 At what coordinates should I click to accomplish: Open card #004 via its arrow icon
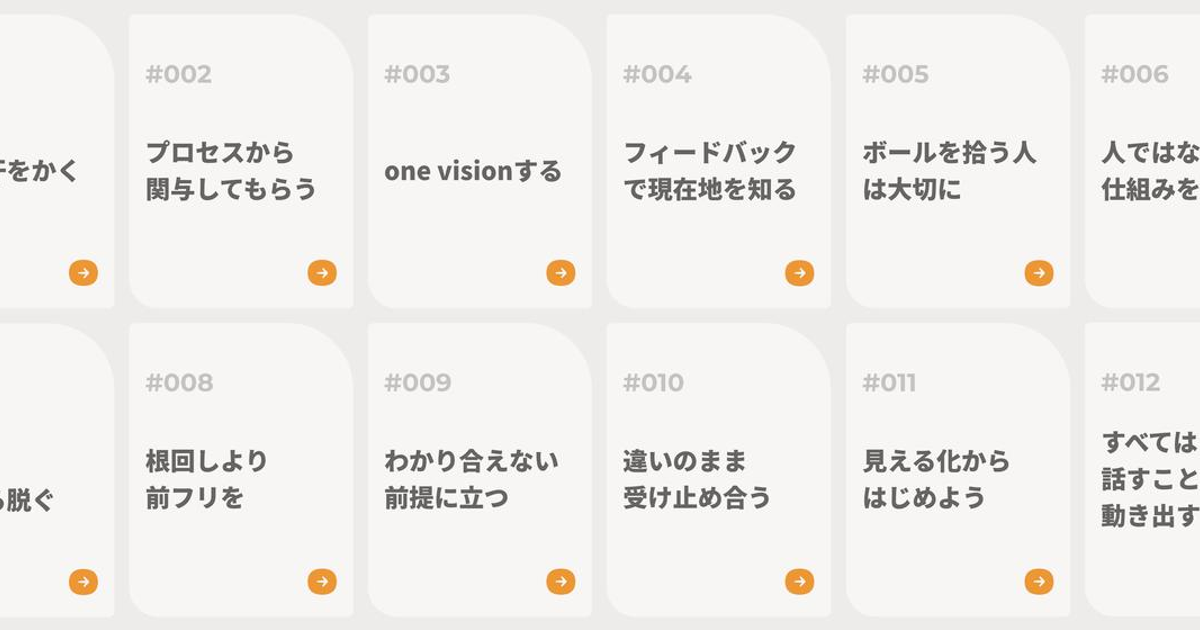[x=800, y=273]
